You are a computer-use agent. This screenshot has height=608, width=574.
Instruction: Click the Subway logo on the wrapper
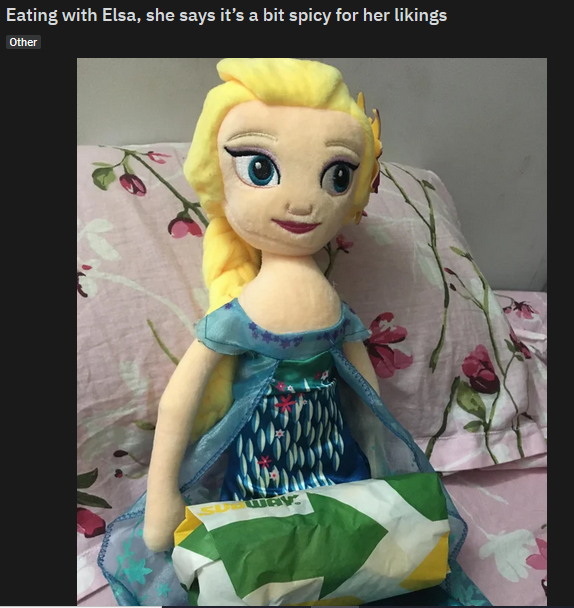pos(250,506)
